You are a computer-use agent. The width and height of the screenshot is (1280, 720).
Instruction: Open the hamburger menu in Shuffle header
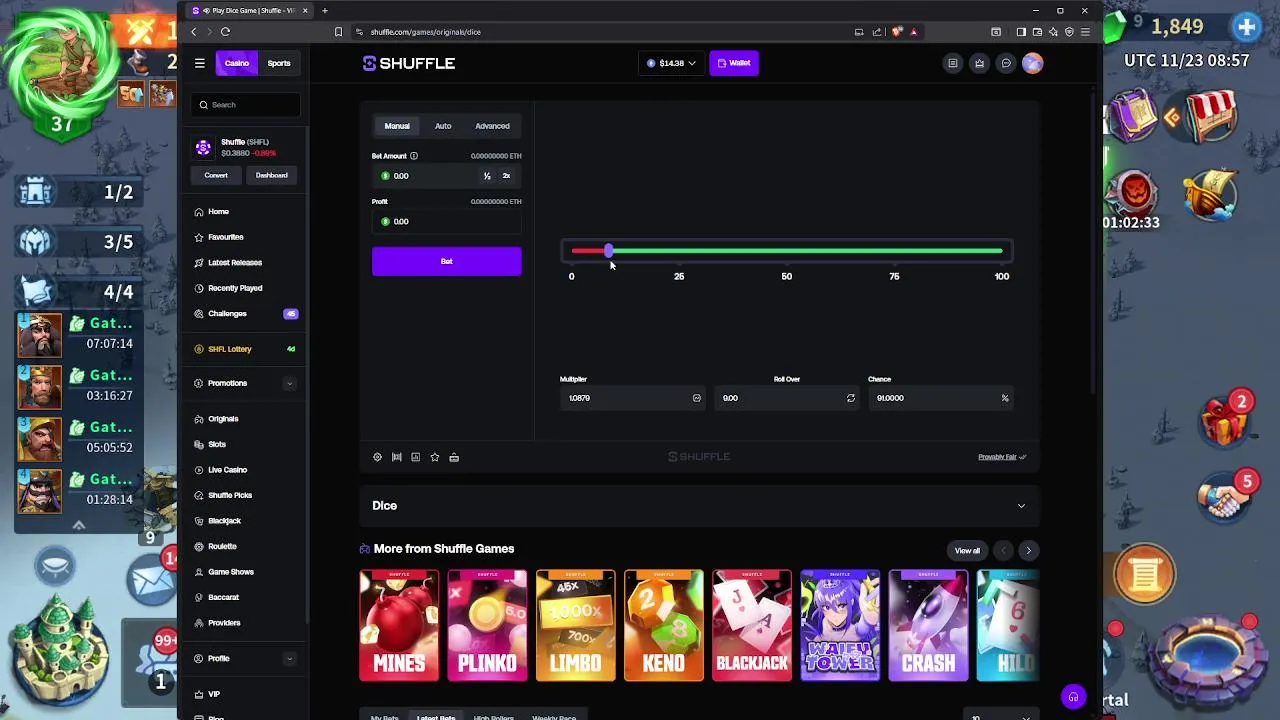(x=199, y=63)
